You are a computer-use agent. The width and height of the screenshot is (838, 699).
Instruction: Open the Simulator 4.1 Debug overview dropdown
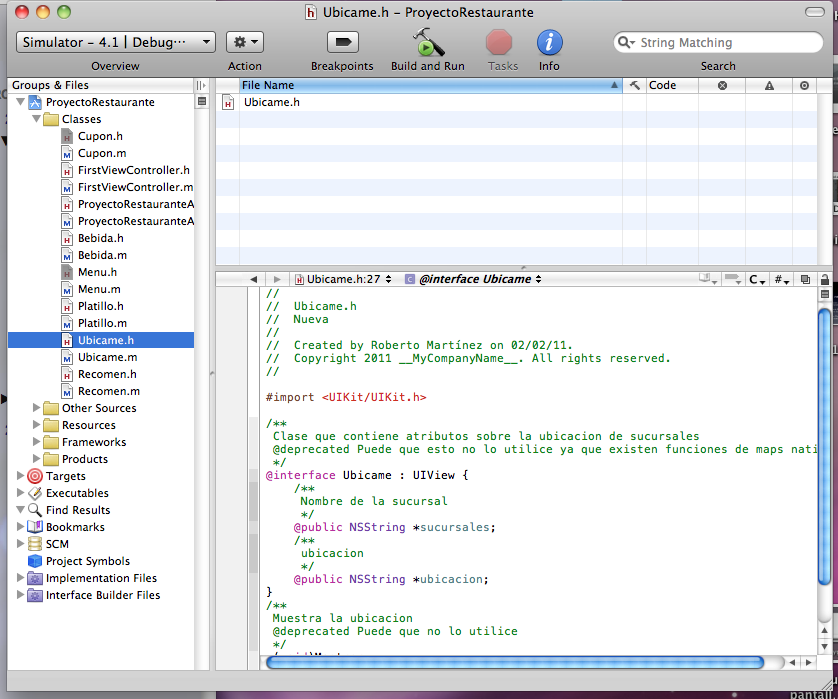coord(116,42)
